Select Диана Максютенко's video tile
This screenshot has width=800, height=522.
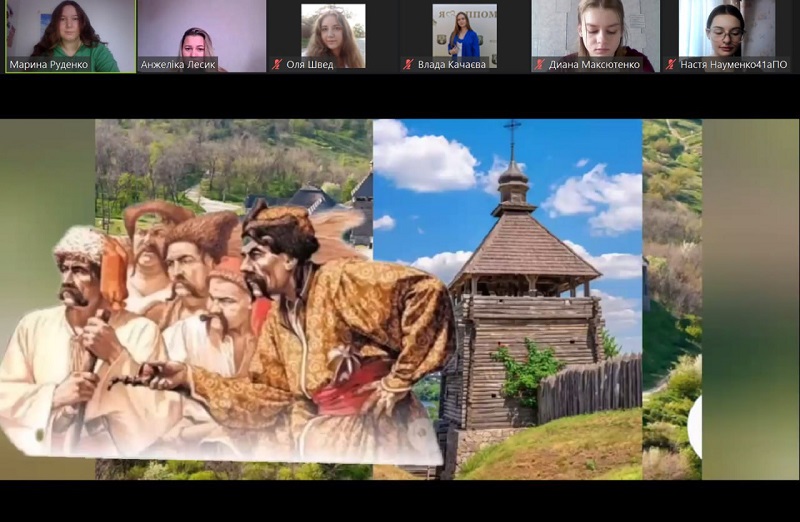point(595,36)
